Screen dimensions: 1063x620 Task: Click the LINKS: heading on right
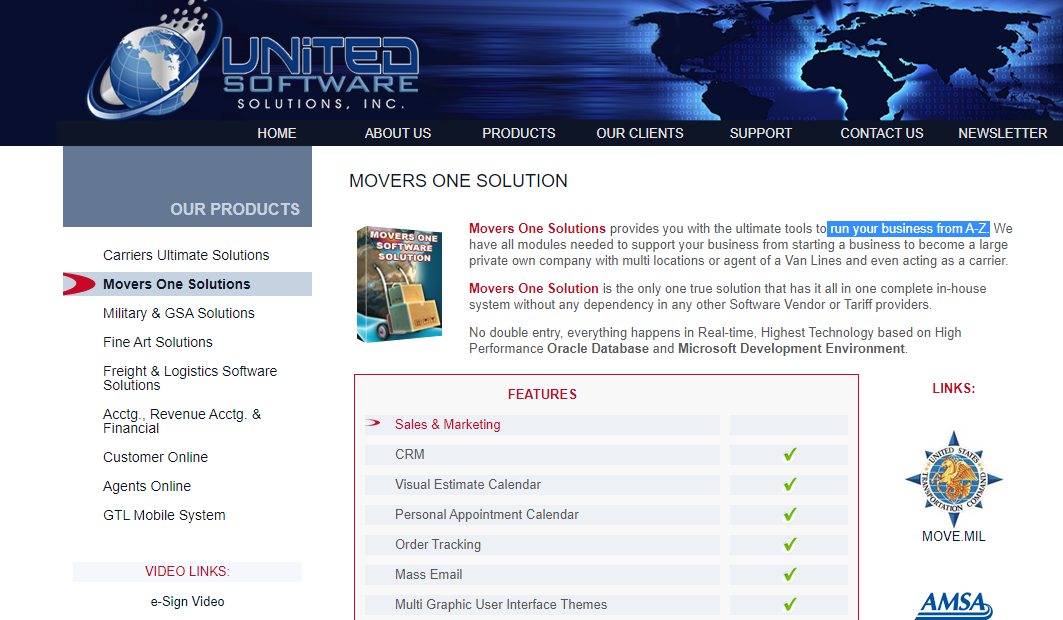pos(953,388)
